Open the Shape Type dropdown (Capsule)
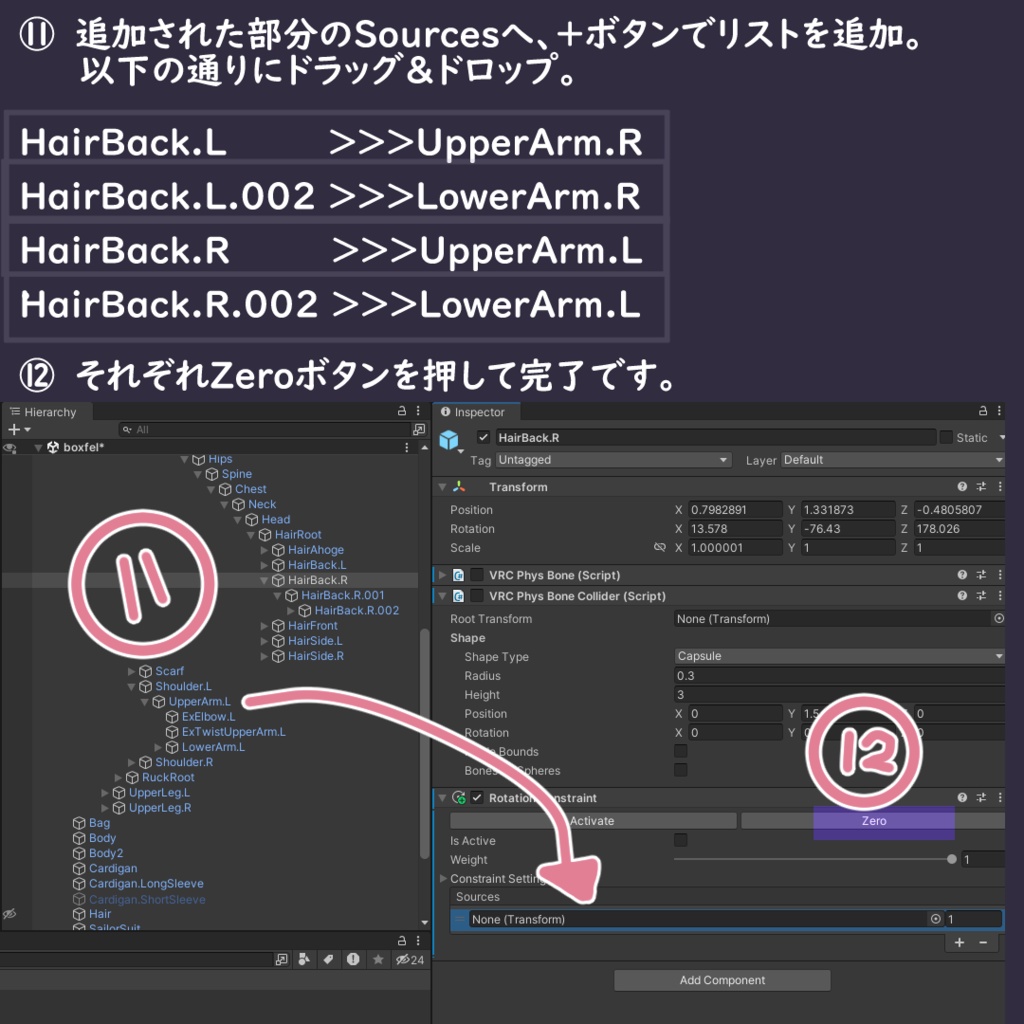The height and width of the screenshot is (1024, 1024). pyautogui.click(x=839, y=656)
